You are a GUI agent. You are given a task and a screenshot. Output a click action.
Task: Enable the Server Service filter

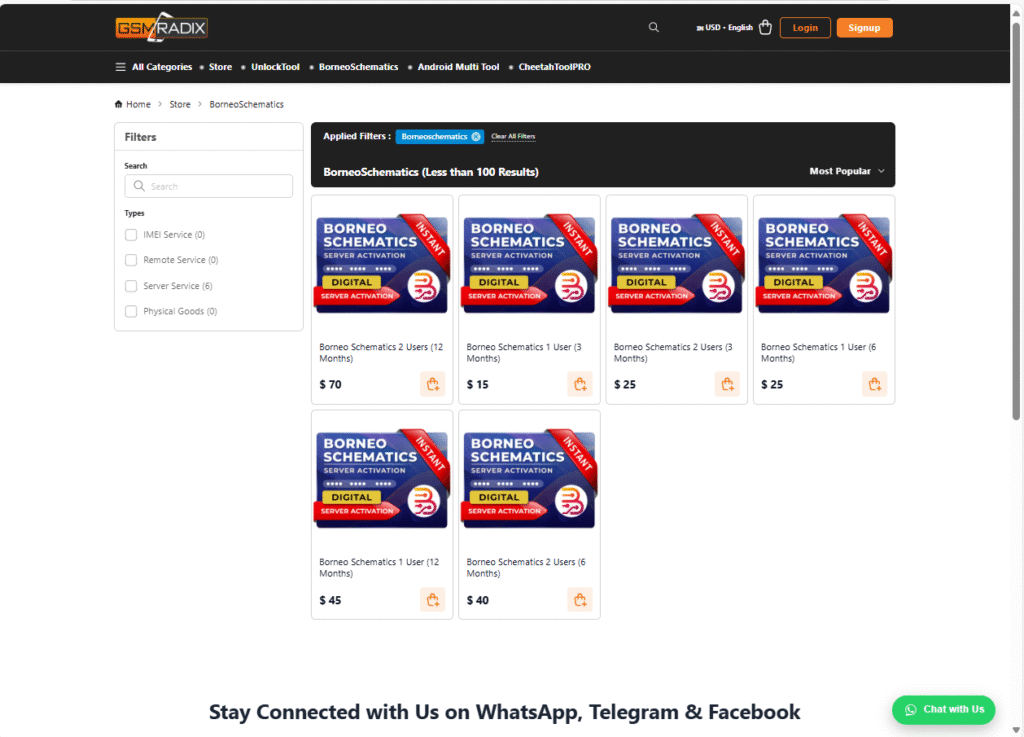(x=131, y=286)
